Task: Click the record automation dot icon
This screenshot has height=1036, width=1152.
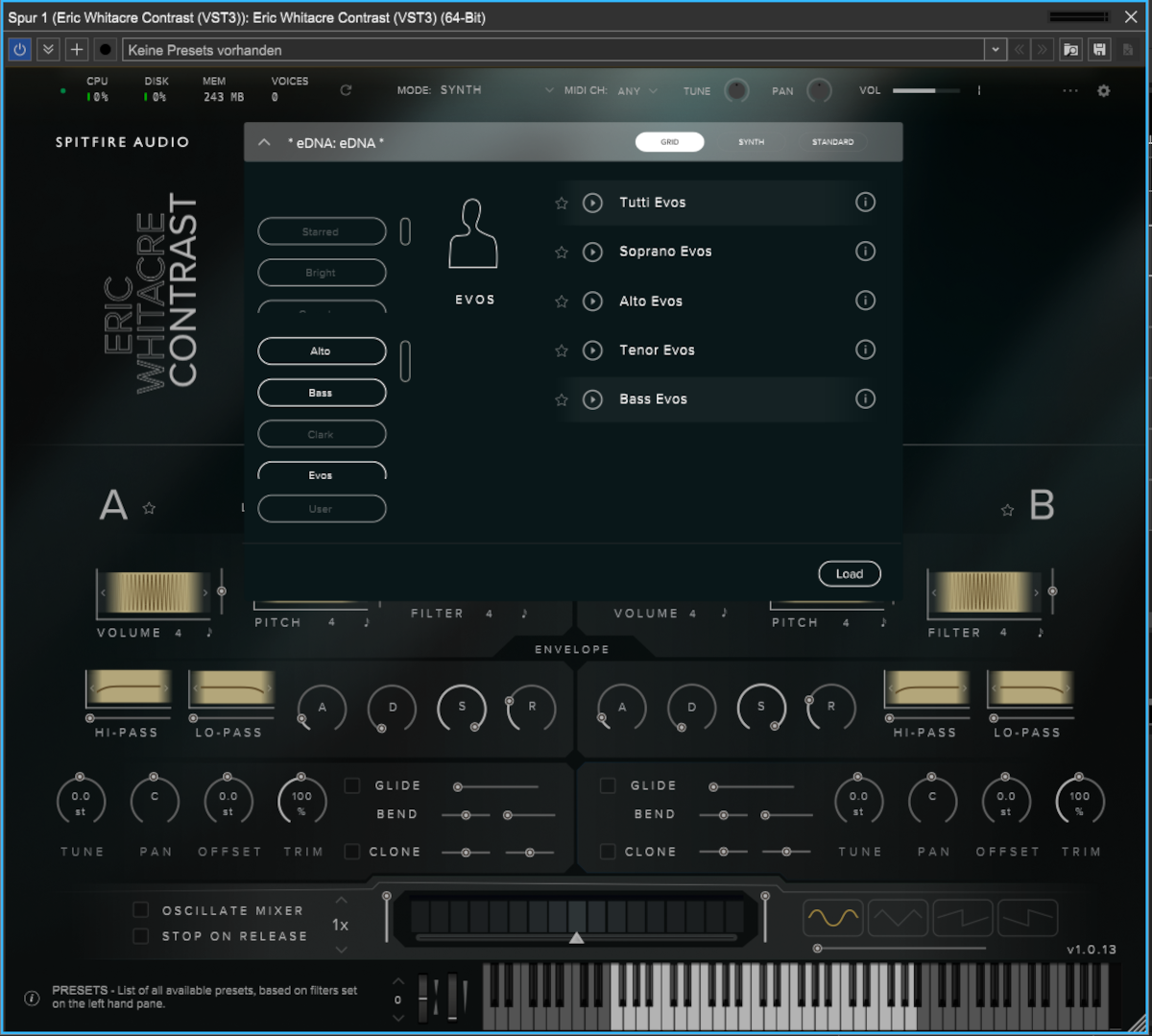Action: (x=106, y=50)
